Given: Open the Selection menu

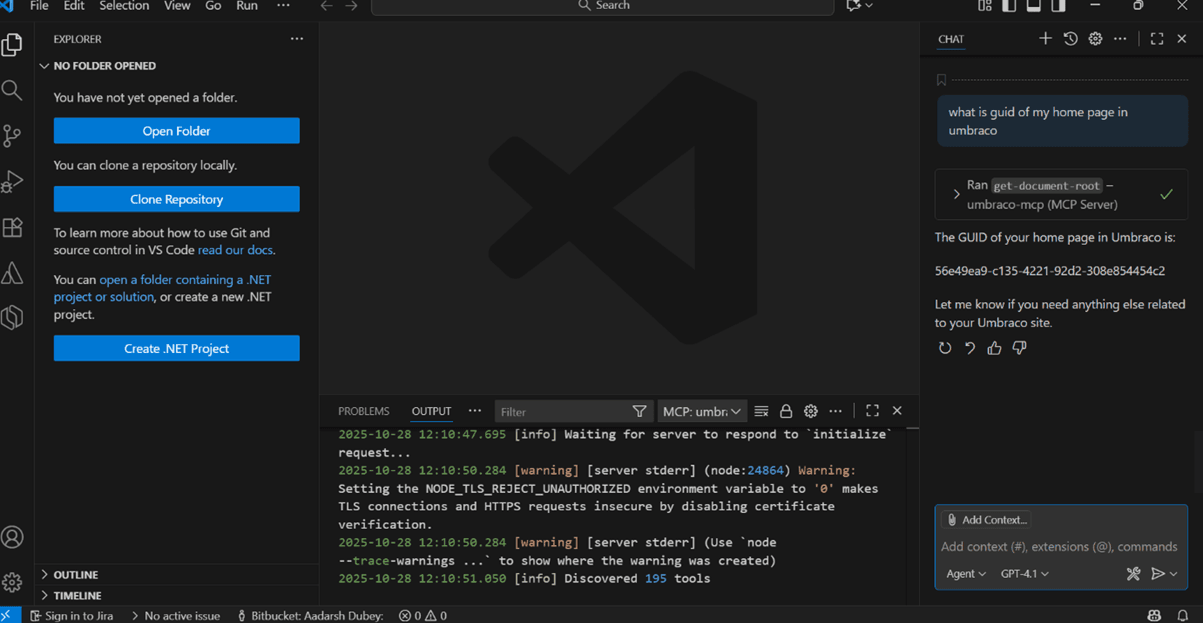Looking at the screenshot, I should click(124, 6).
